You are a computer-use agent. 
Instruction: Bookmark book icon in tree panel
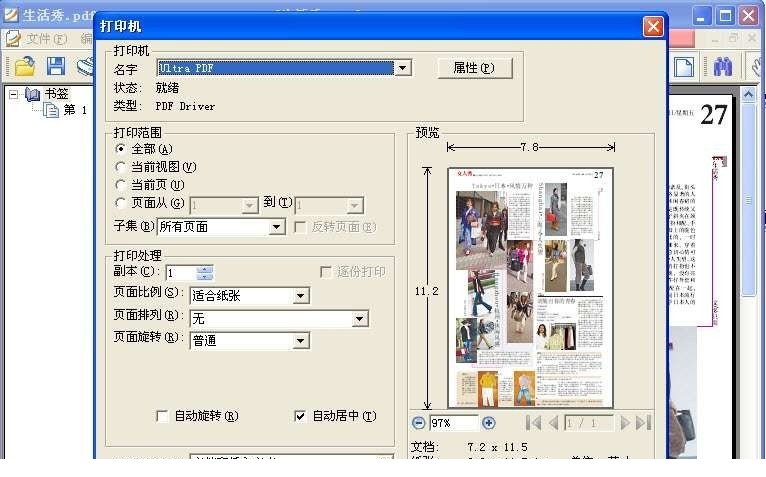tap(32, 94)
